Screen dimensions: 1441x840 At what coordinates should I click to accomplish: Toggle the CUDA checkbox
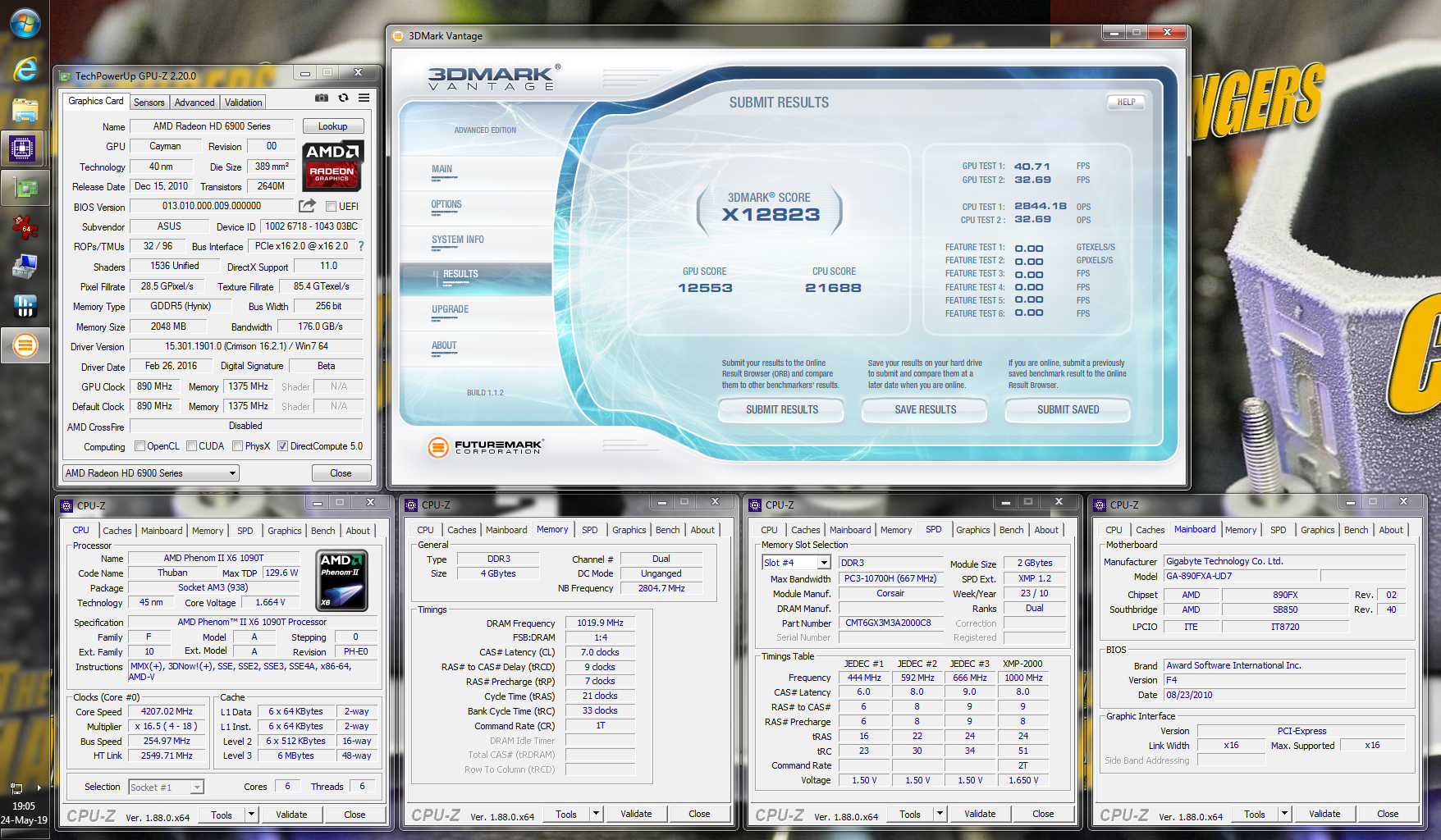pyautogui.click(x=191, y=446)
